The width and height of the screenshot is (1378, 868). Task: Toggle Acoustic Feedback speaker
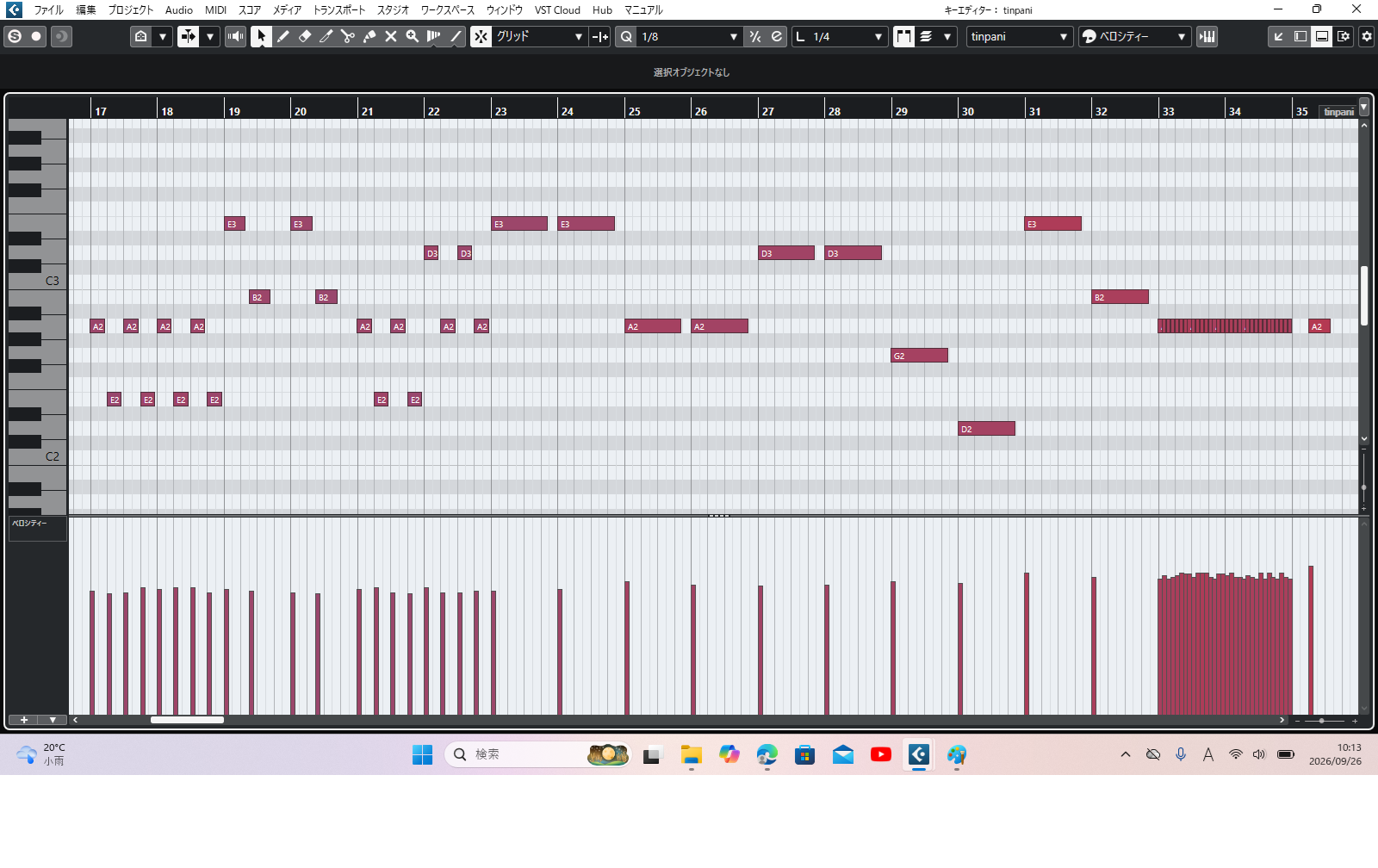[x=235, y=36]
